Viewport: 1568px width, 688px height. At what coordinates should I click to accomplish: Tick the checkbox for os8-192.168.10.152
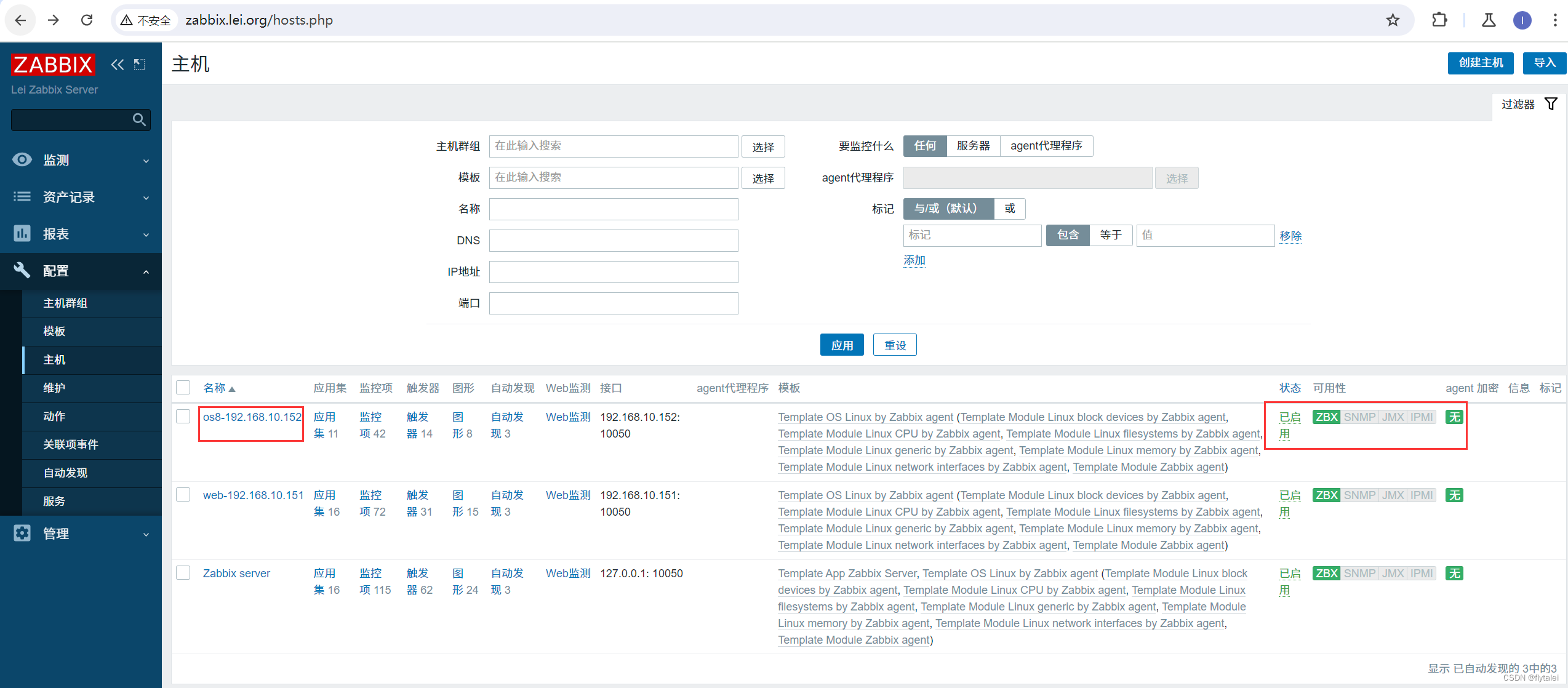coord(183,417)
